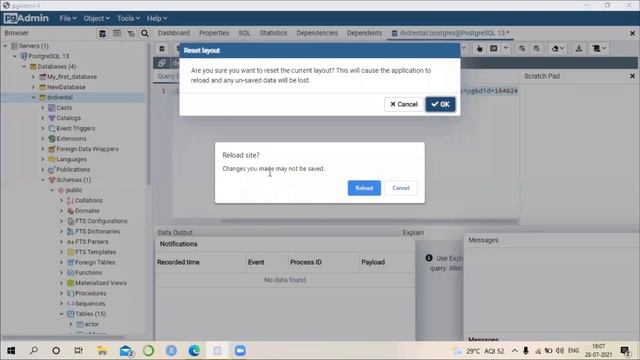This screenshot has width=640, height=360.
Task: Open dropdown arrow next to the hand cursor group
Action: [506, 49]
